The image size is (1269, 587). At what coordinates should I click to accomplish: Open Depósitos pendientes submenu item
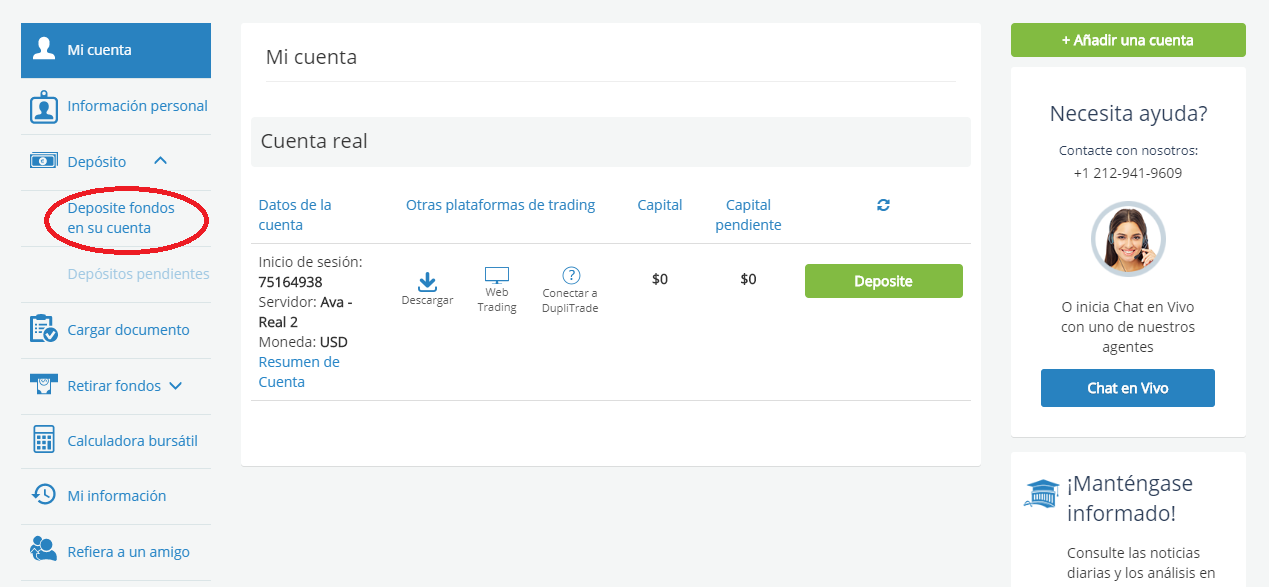(138, 274)
